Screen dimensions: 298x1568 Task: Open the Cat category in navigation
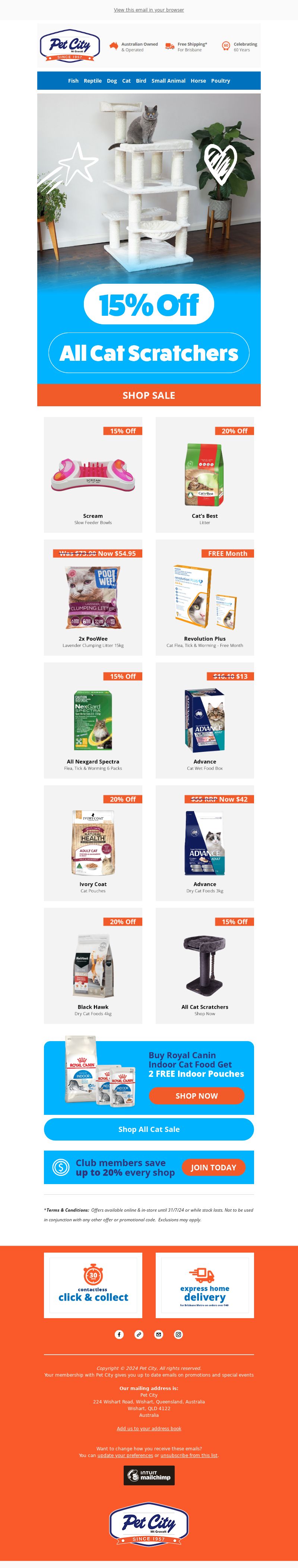coord(126,80)
